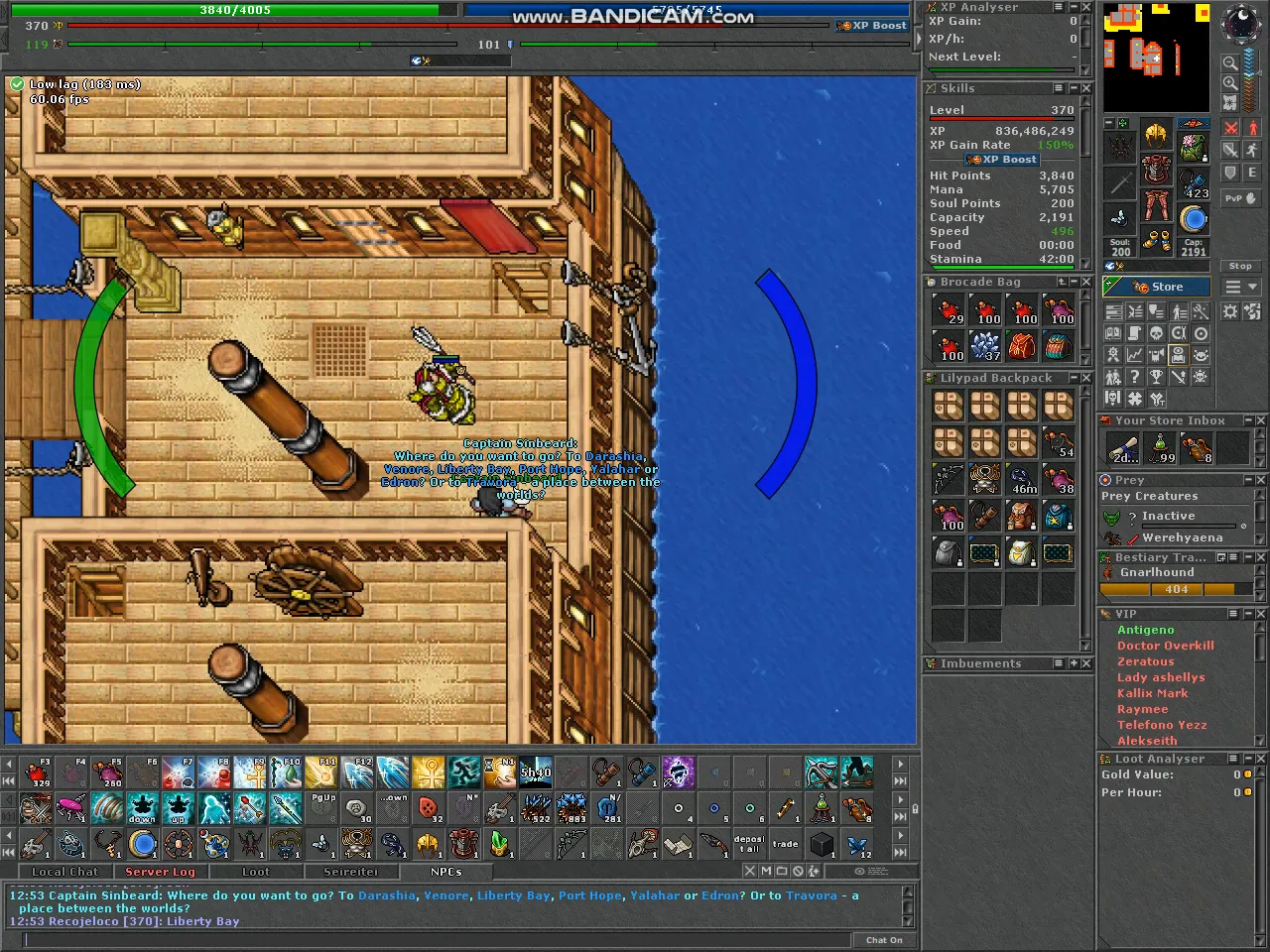Viewport: 1270px width, 952px height.
Task: Open the magic wand icon in sidebar
Action: click(x=1200, y=310)
